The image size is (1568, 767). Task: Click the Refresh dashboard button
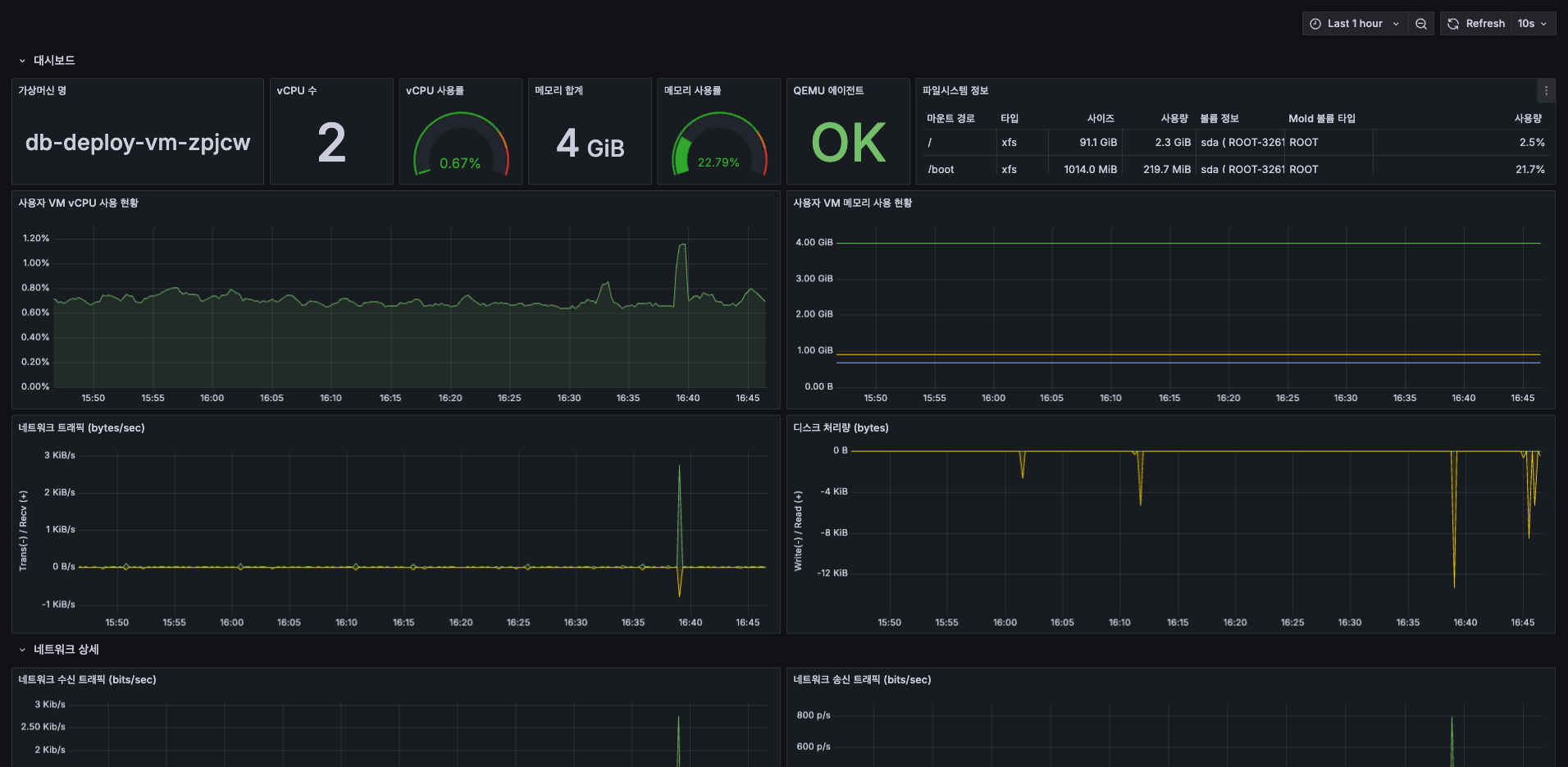1476,24
